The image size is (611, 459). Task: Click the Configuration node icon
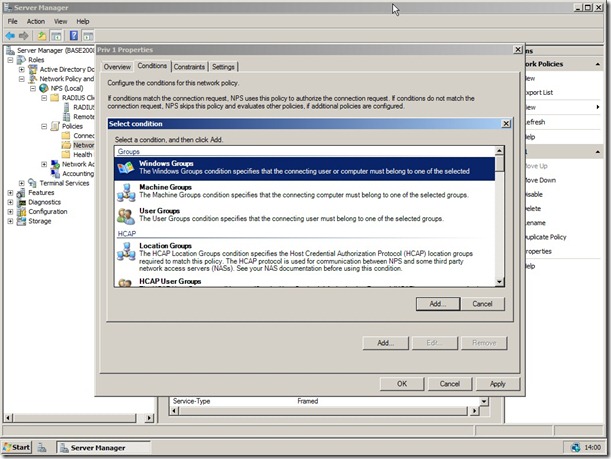pyautogui.click(x=21, y=212)
